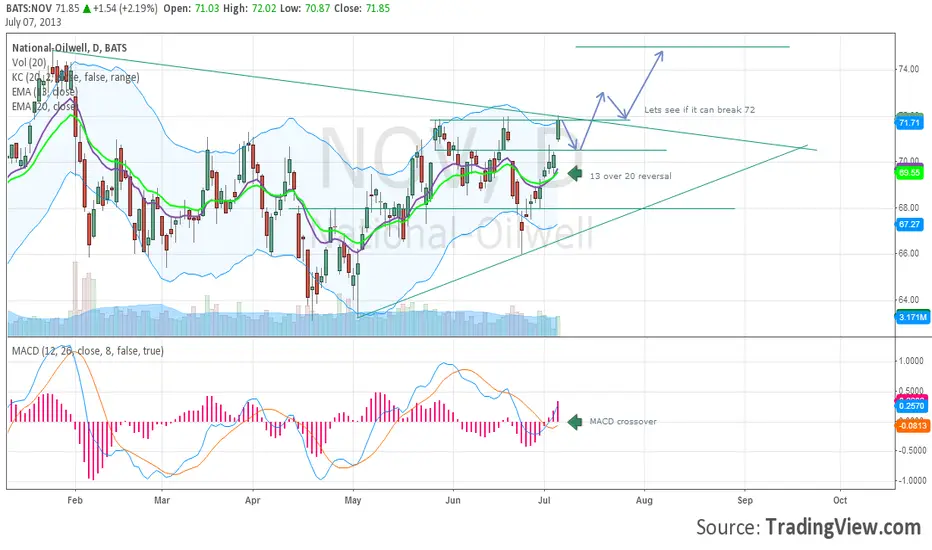Viewport: 932px width, 550px height.
Task: Click the 68.00 price axis tick
Action: tap(908, 208)
